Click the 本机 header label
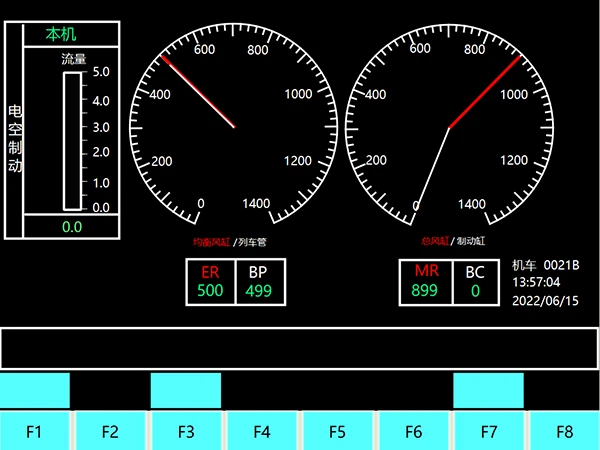600x450 pixels. click(x=61, y=34)
